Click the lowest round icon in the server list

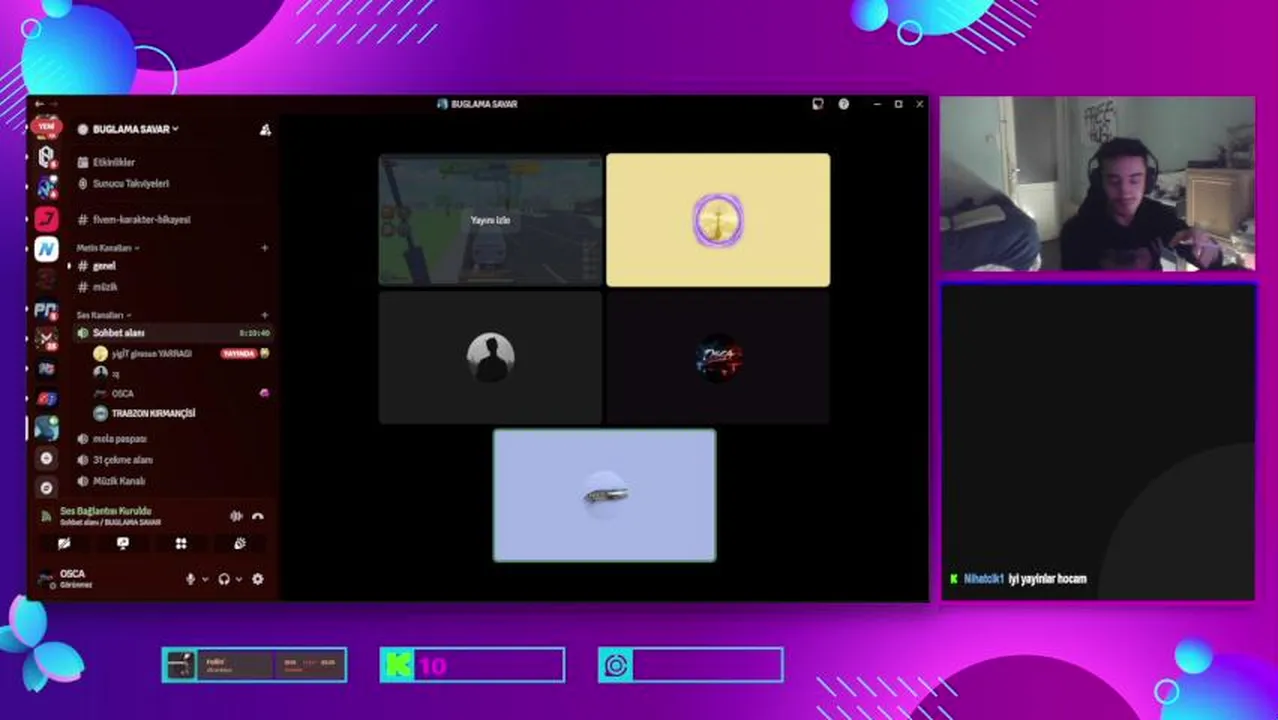tap(46, 487)
